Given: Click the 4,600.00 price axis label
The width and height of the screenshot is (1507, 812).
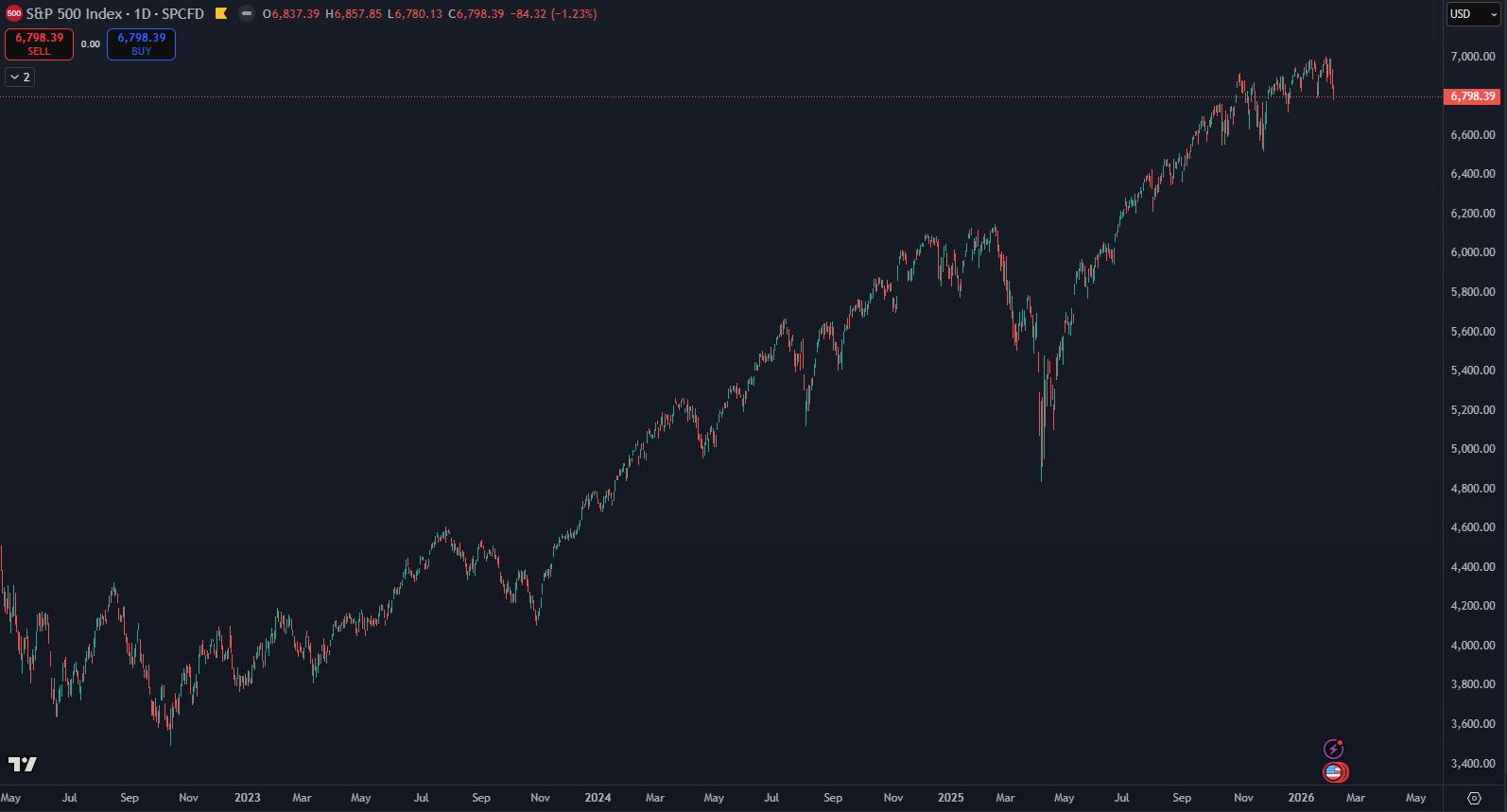Looking at the screenshot, I should pyautogui.click(x=1473, y=527).
